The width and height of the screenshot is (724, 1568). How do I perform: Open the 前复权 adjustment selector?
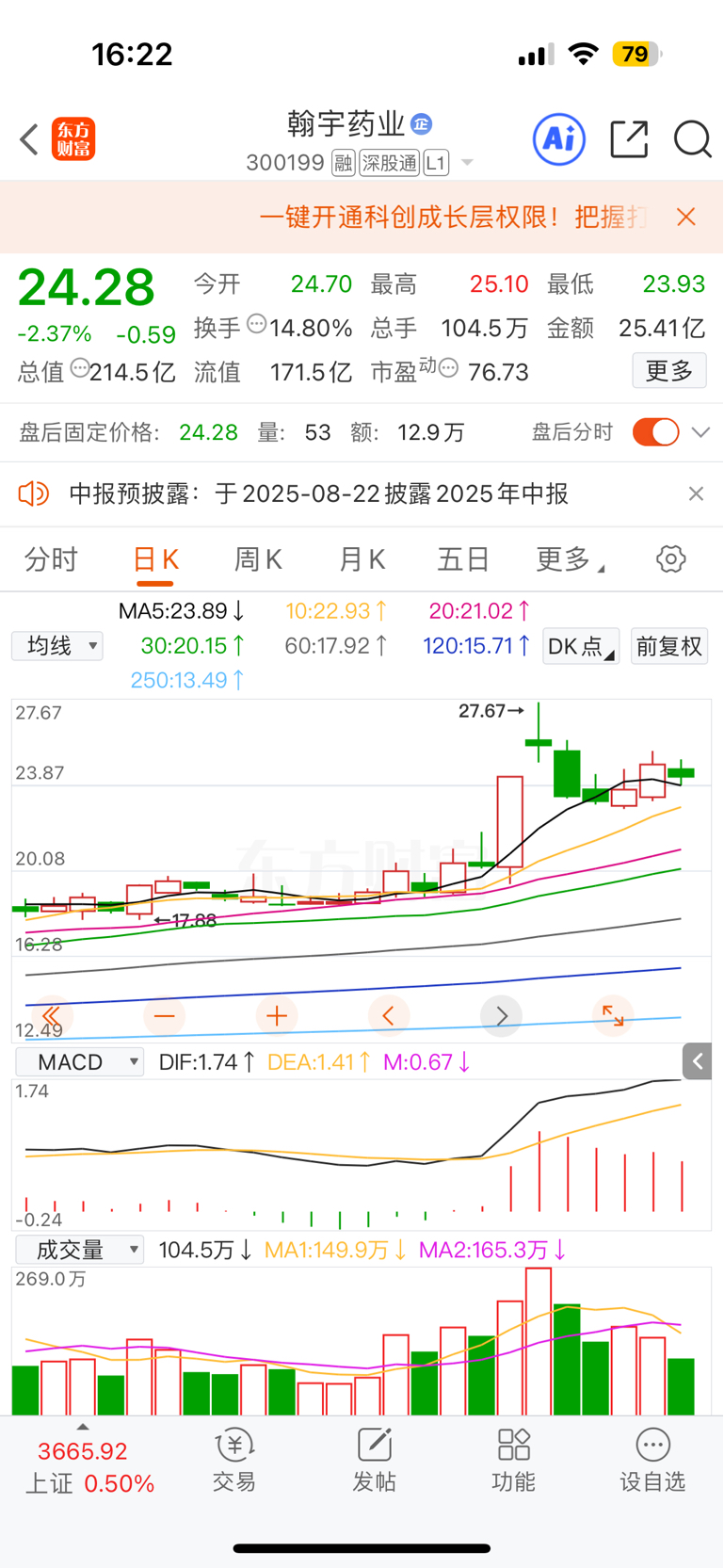[669, 646]
